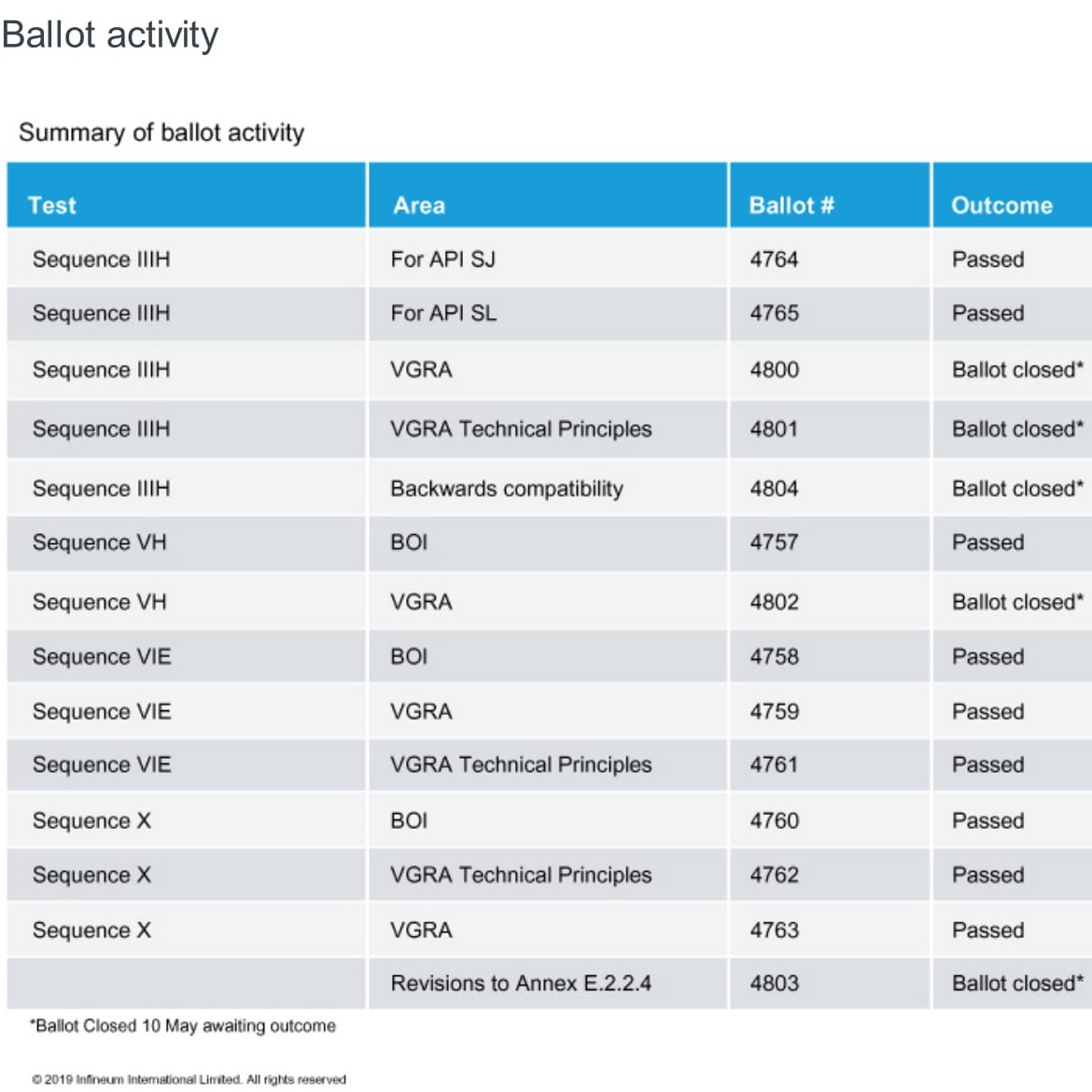Click the Area column header

(548, 195)
